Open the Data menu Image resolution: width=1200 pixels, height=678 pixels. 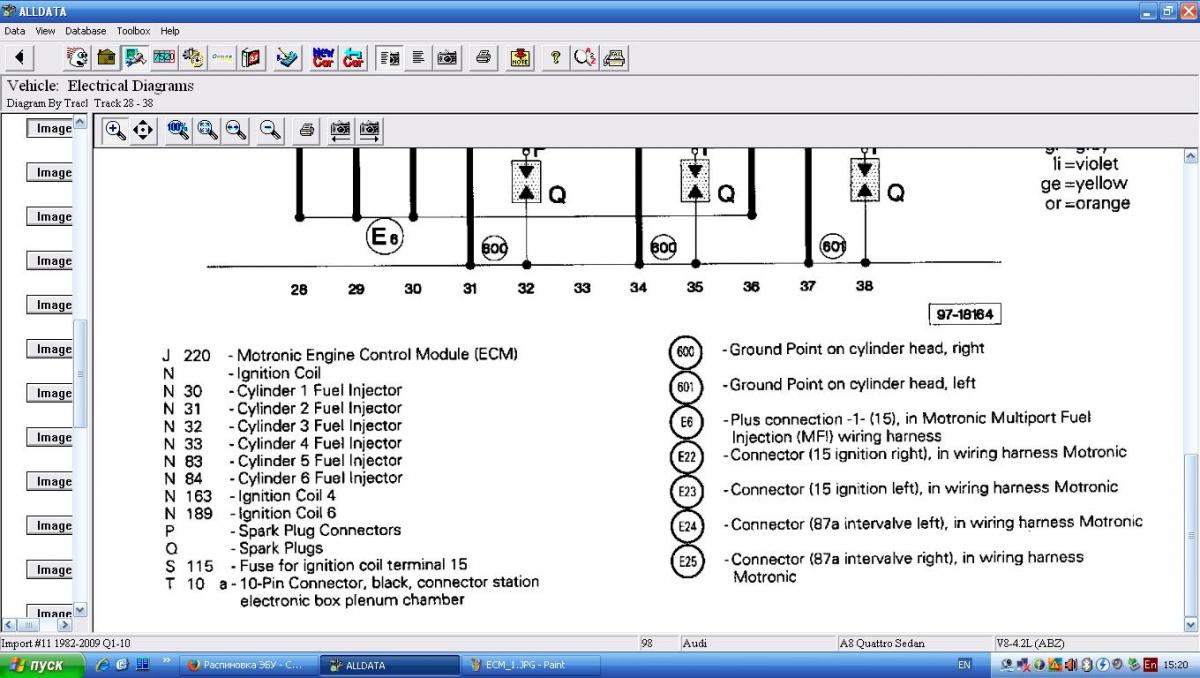point(15,31)
